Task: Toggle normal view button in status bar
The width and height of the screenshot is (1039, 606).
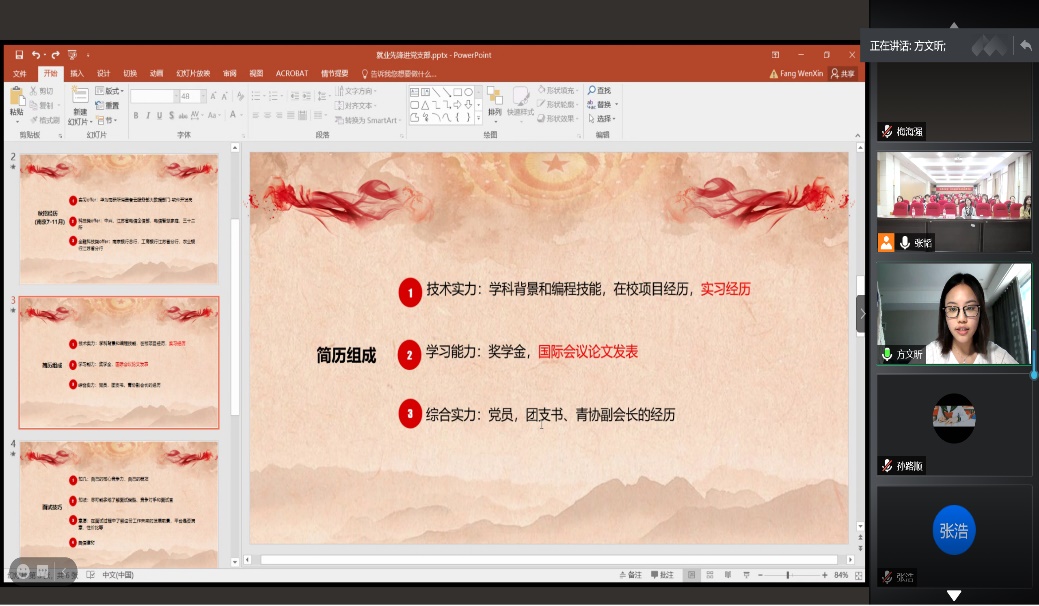Action: [691, 575]
